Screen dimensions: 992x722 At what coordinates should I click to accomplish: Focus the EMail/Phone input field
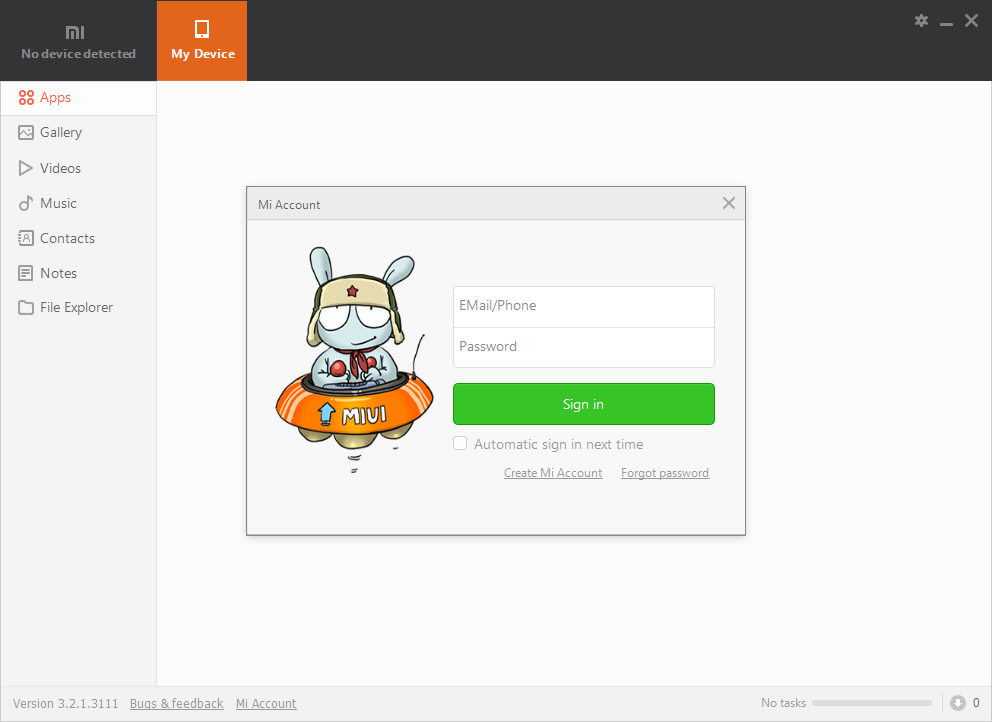coord(583,306)
